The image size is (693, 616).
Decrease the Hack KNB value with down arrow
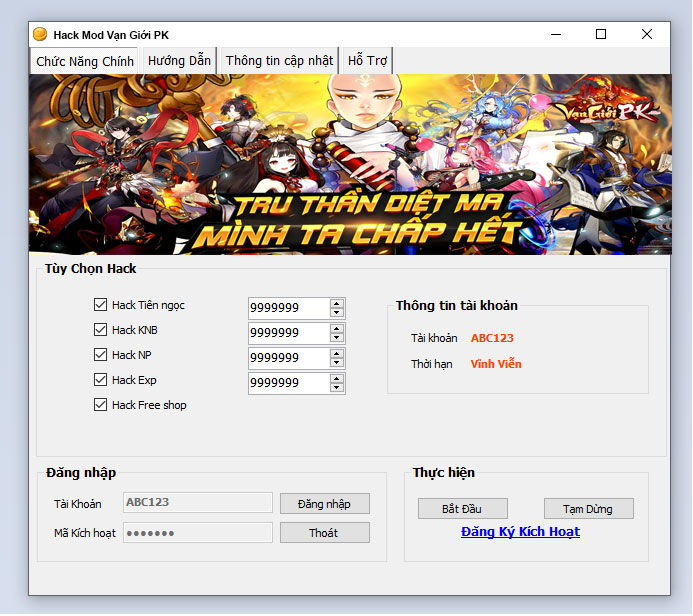coord(337,338)
